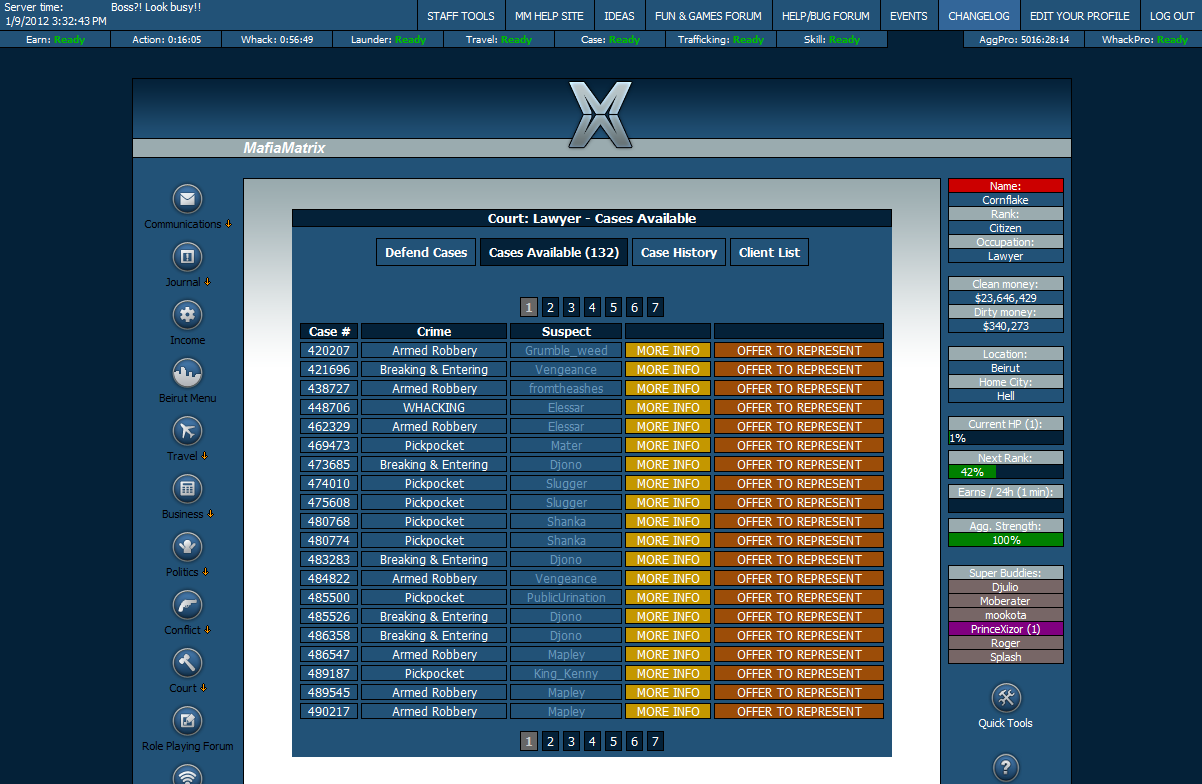
Task: Offer to represent case 489187
Action: pos(799,673)
